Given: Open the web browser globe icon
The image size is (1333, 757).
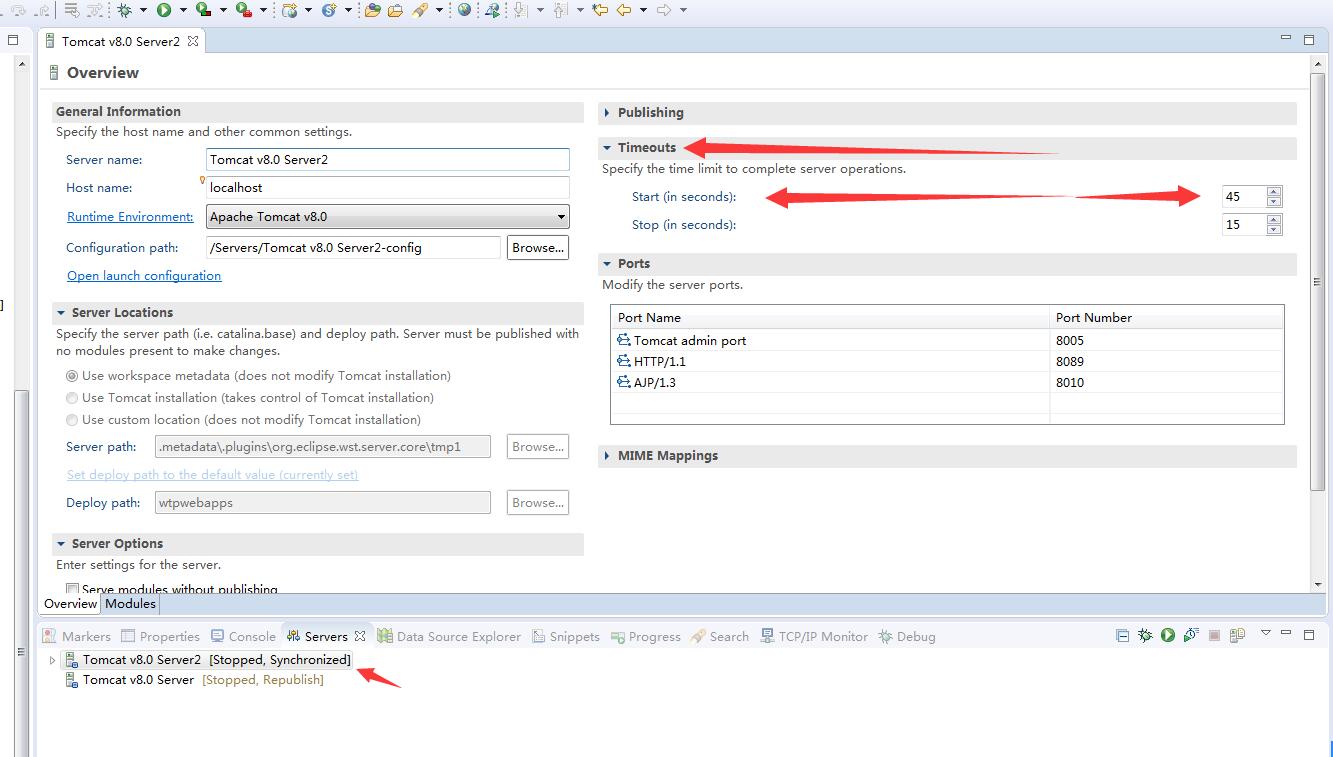Looking at the screenshot, I should (x=464, y=10).
